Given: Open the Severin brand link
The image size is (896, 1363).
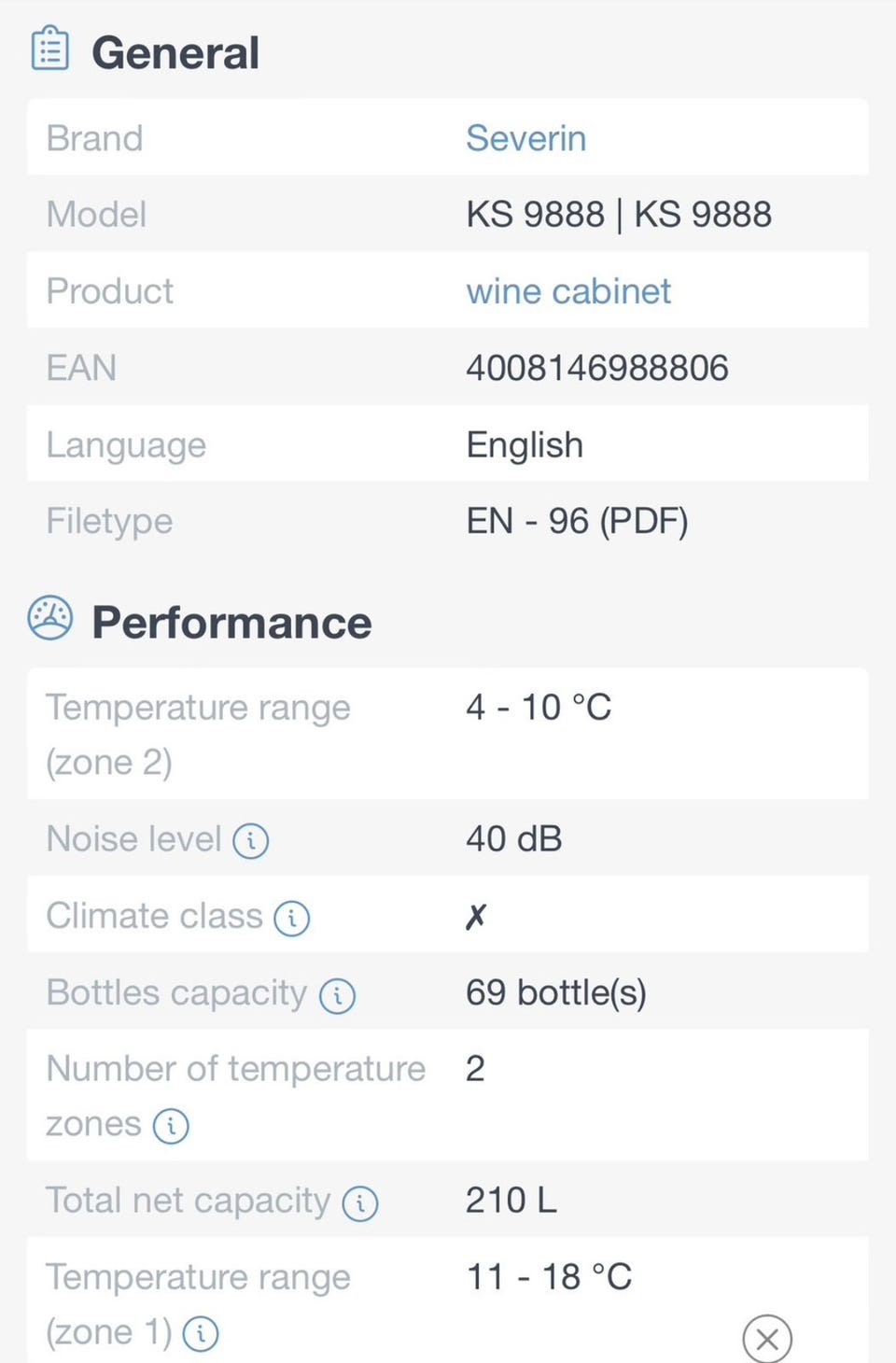Looking at the screenshot, I should [x=525, y=138].
